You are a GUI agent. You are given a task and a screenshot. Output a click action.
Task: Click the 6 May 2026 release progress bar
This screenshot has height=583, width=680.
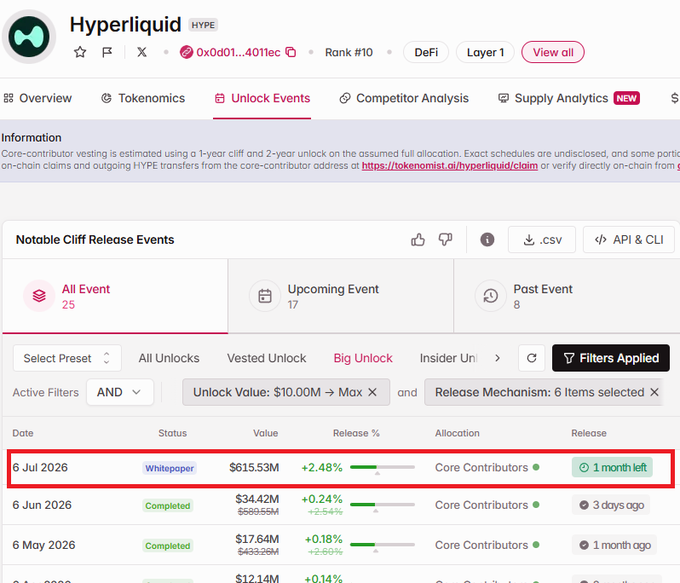pos(382,545)
